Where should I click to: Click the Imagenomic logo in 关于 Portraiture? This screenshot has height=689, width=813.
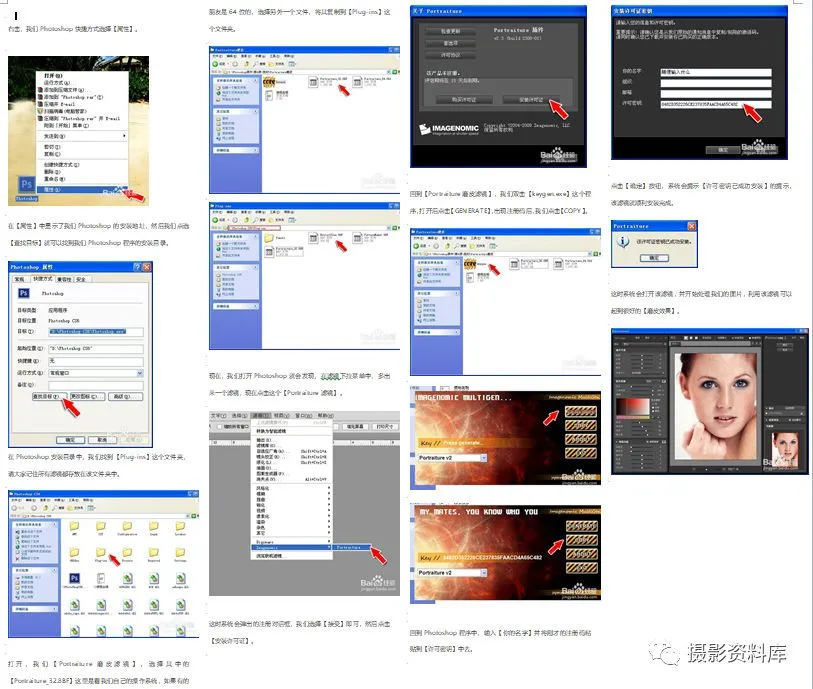449,129
